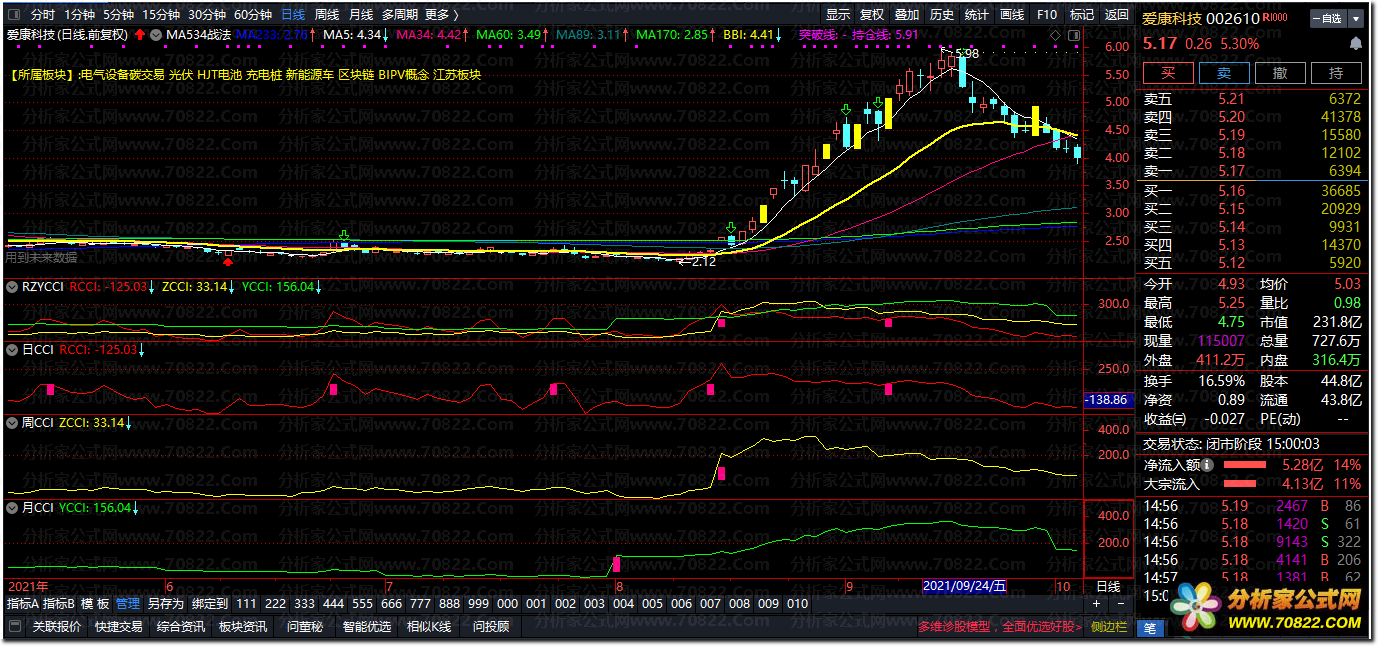Select the 周线 weekly chart tab

click(x=327, y=15)
